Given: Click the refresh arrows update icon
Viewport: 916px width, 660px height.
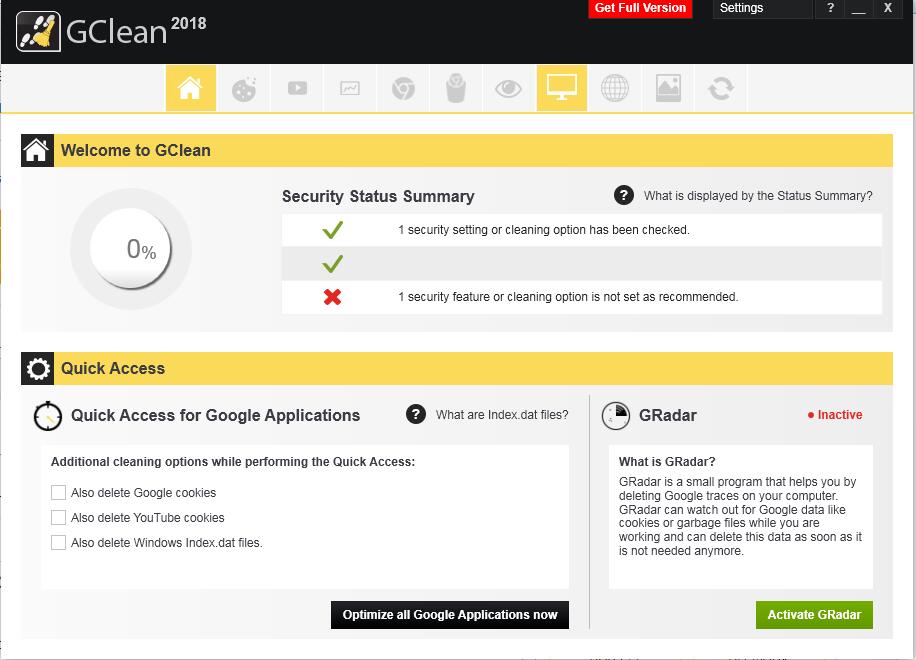Looking at the screenshot, I should (720, 88).
